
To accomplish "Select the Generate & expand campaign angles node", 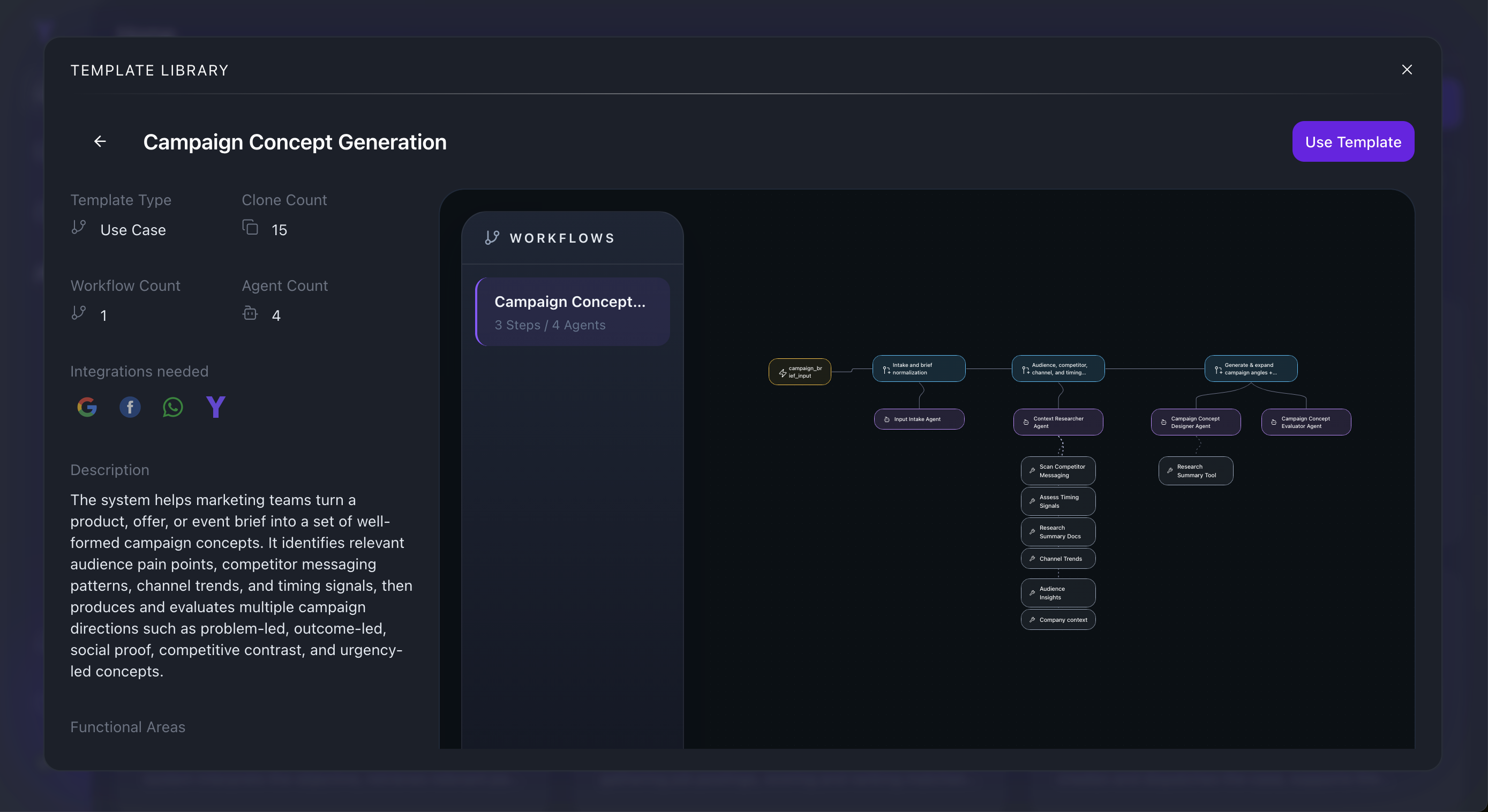I will pyautogui.click(x=1251, y=369).
